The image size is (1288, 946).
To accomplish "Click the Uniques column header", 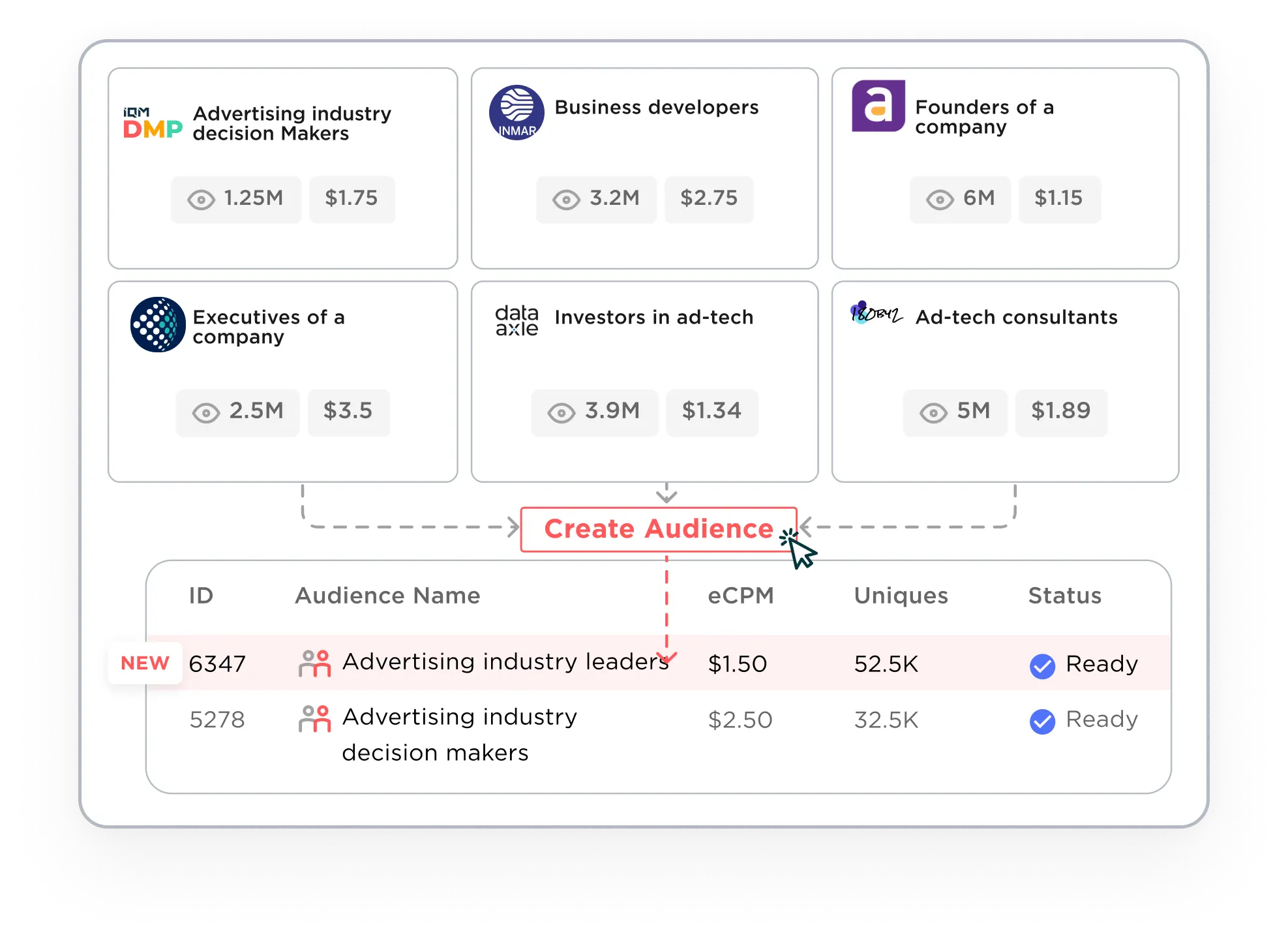I will point(901,596).
